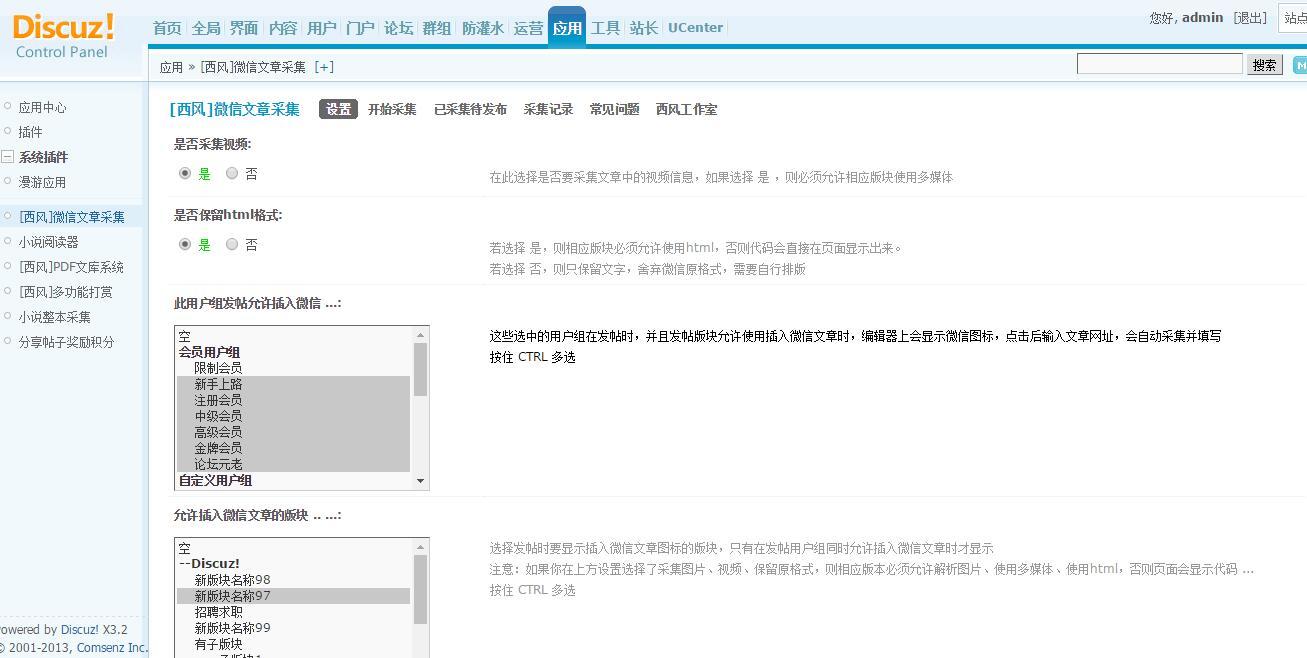Open the 运营 top menu
This screenshot has height=658, width=1307.
pos(528,28)
